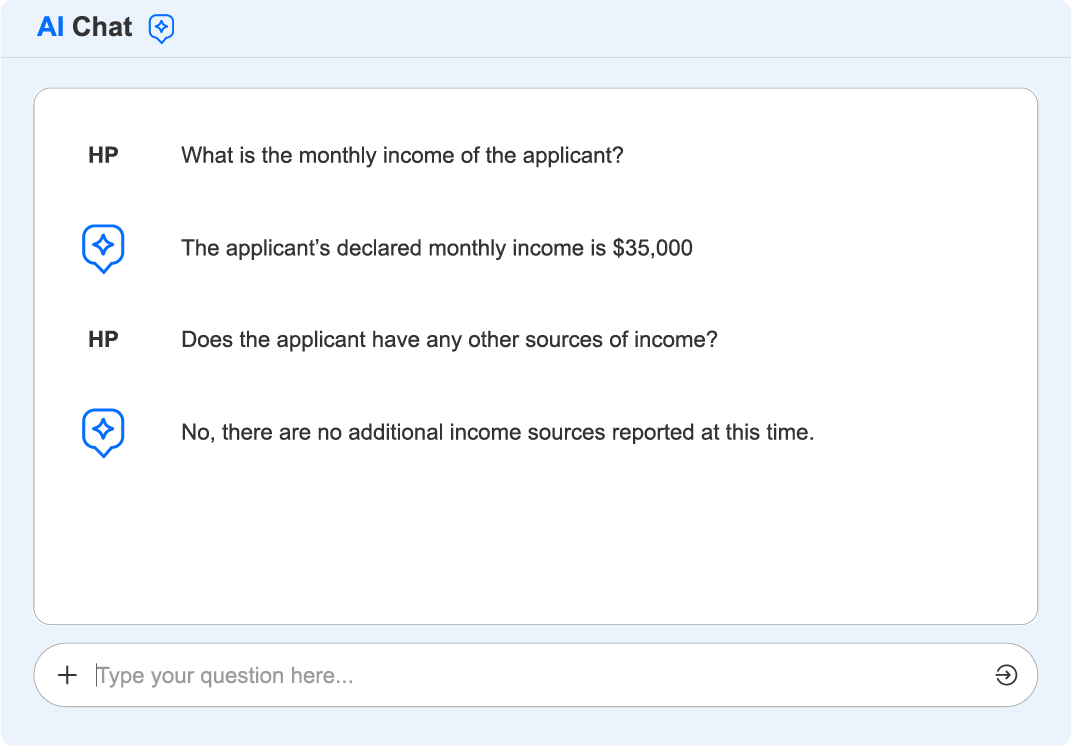This screenshot has height=746, width=1071.
Task: Click the reply 'No, there are no additional income sources'
Action: point(497,432)
